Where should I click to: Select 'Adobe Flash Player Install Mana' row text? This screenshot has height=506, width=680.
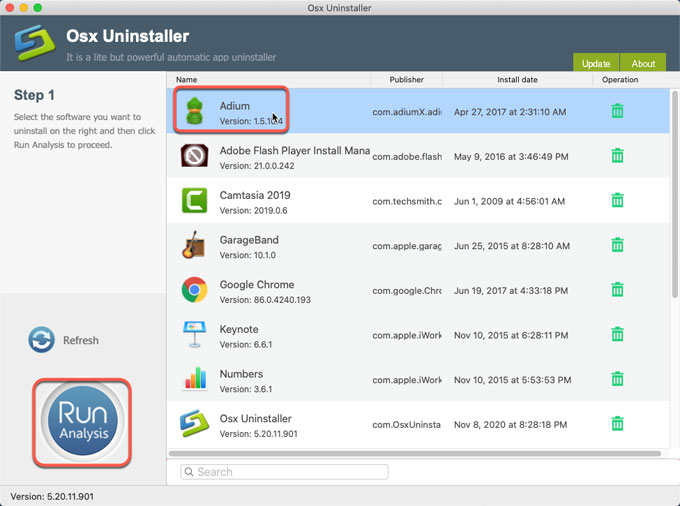(295, 150)
